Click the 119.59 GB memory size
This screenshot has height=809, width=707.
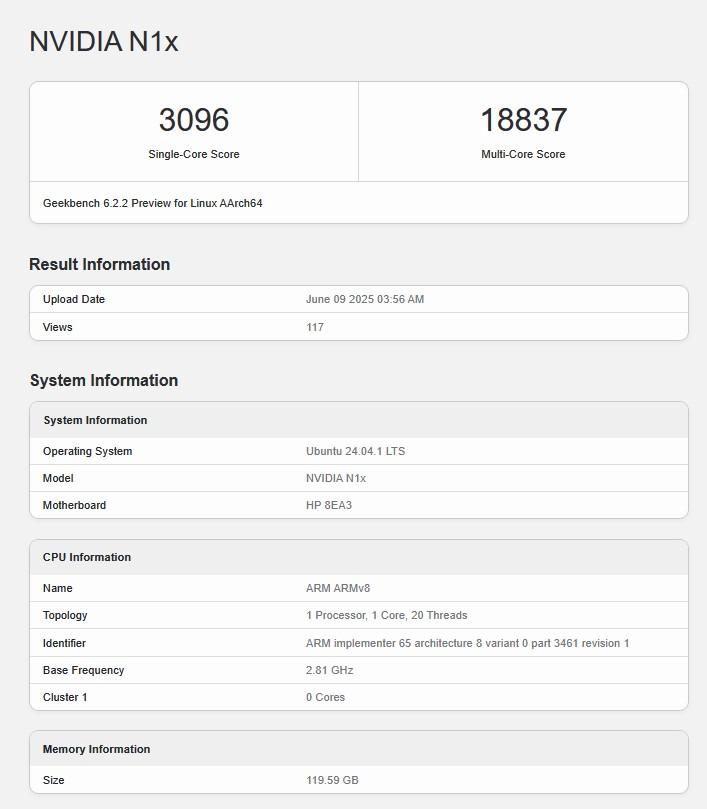[x=332, y=780]
